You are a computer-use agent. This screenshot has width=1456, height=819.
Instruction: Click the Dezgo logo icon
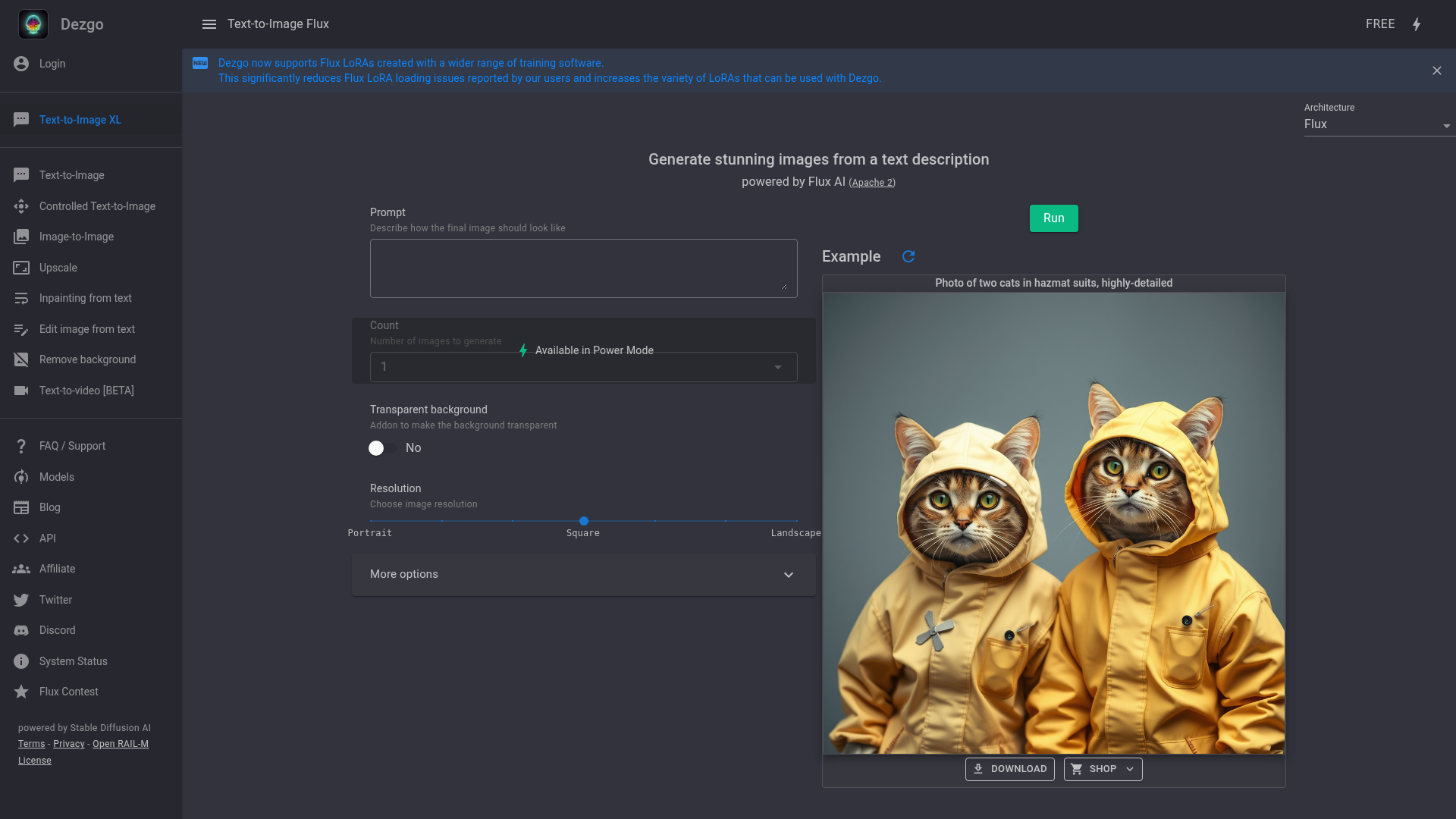[33, 24]
